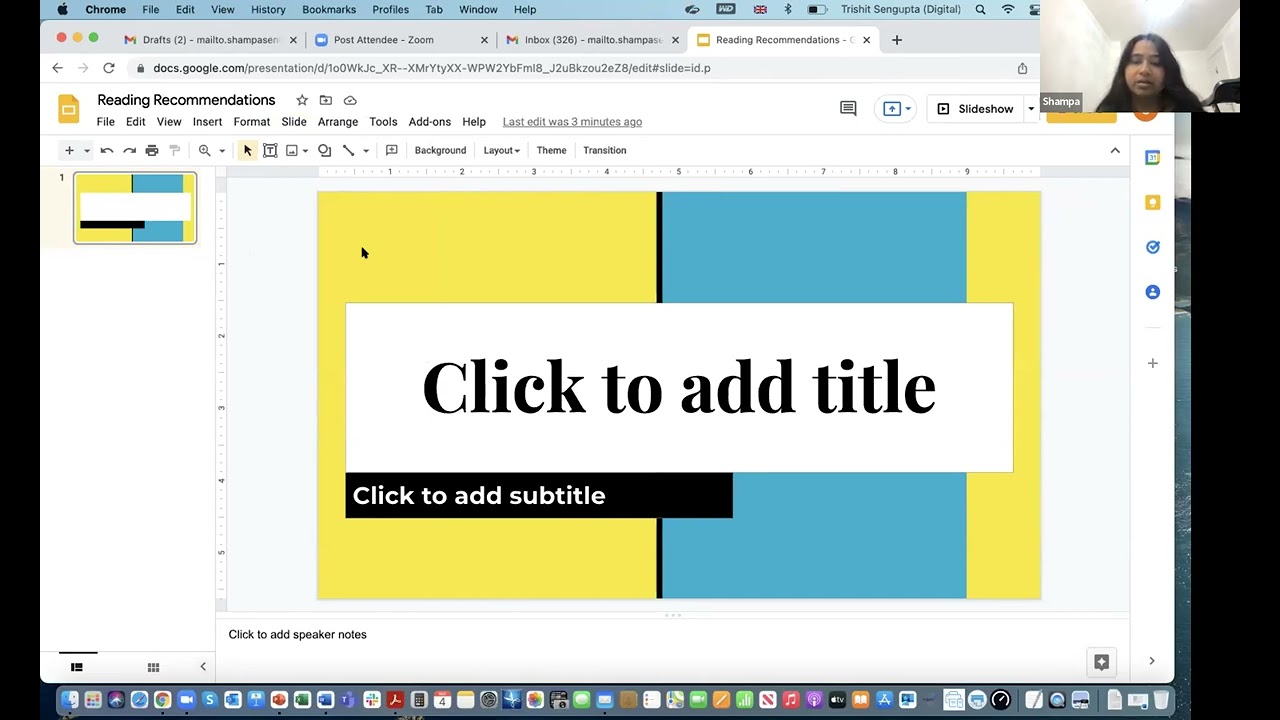Open the comment history icon

[848, 108]
